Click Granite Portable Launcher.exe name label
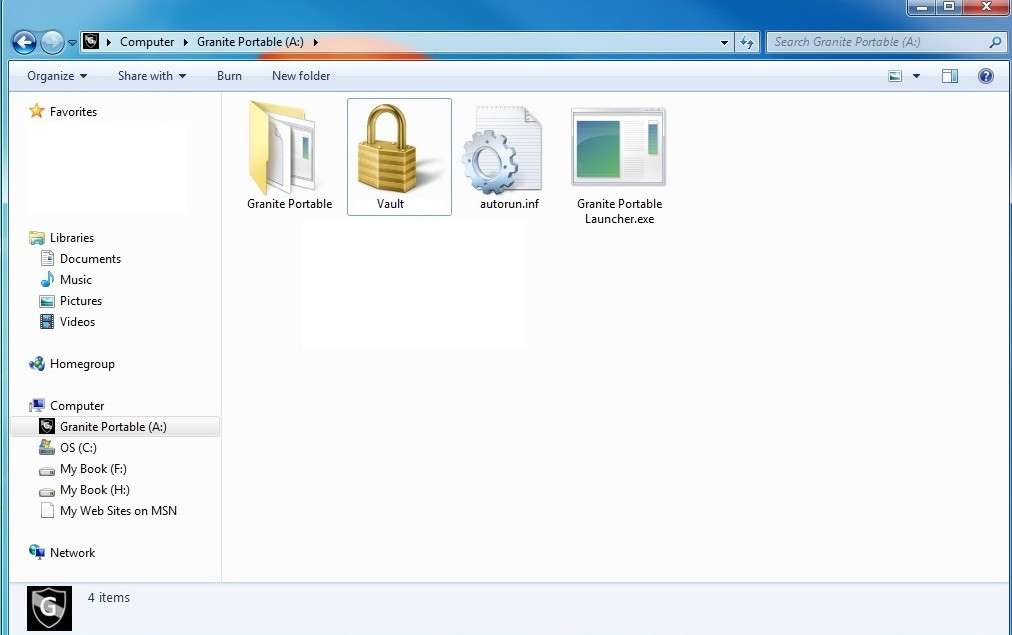The width and height of the screenshot is (1012, 635). click(x=620, y=211)
